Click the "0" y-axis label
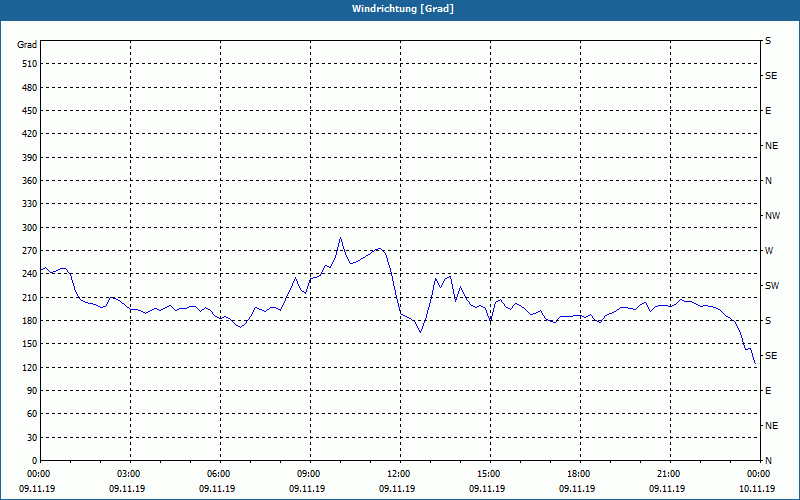Image resolution: width=800 pixels, height=500 pixels. [x=34, y=460]
